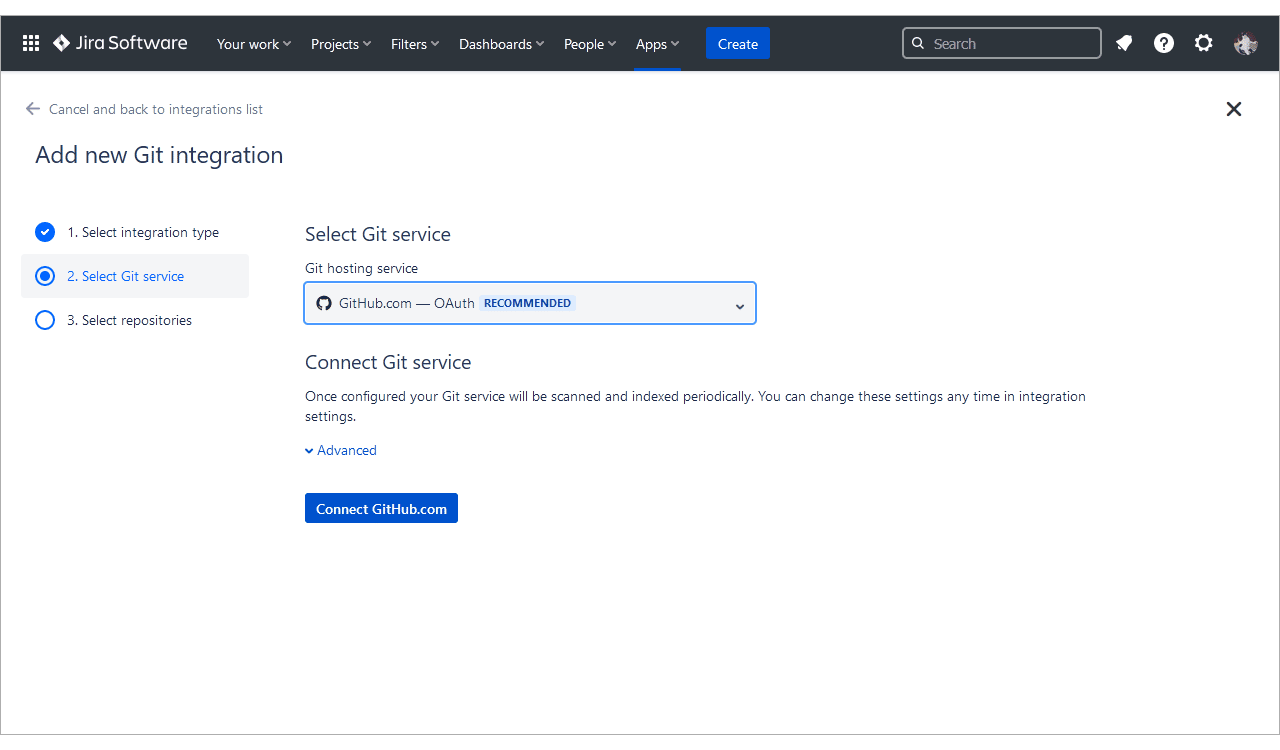Screen dimensions: 1280x750
Task: Select step 2 Select Git service
Action: point(125,276)
